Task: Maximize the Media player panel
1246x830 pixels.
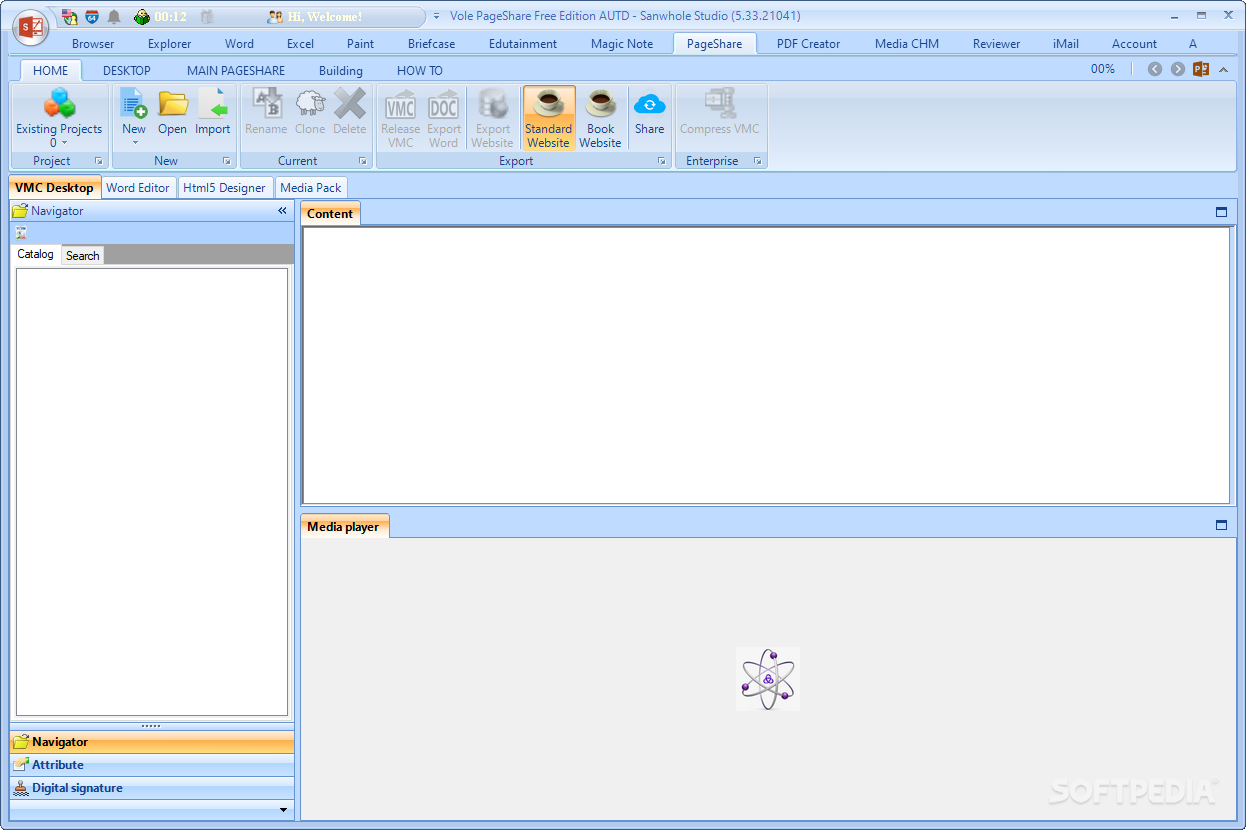Action: click(1221, 525)
